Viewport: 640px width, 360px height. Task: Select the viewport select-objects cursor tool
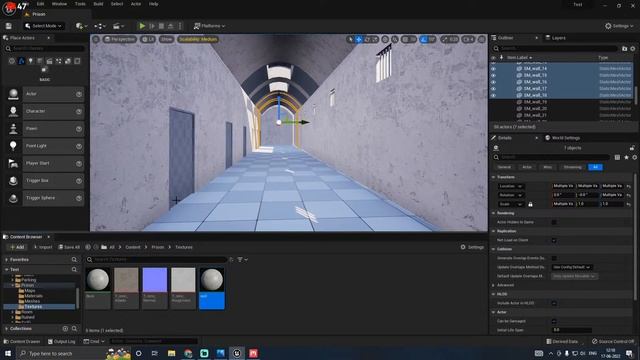[350, 39]
